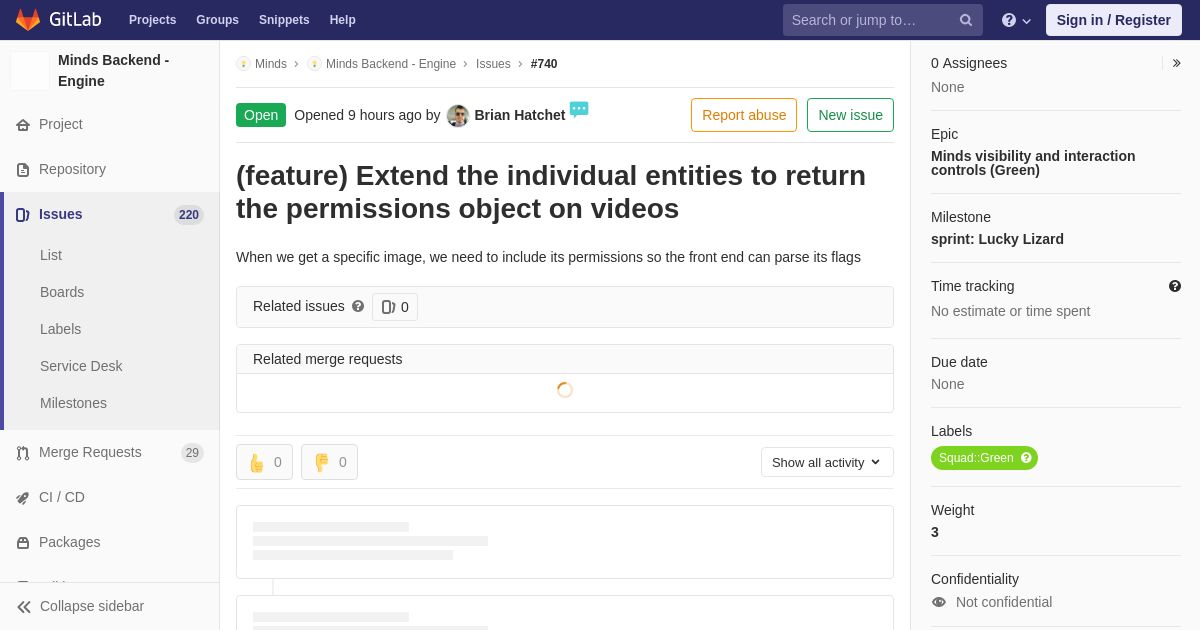Click the New issue button
Viewport: 1200px width, 630px height.
pyautogui.click(x=850, y=115)
